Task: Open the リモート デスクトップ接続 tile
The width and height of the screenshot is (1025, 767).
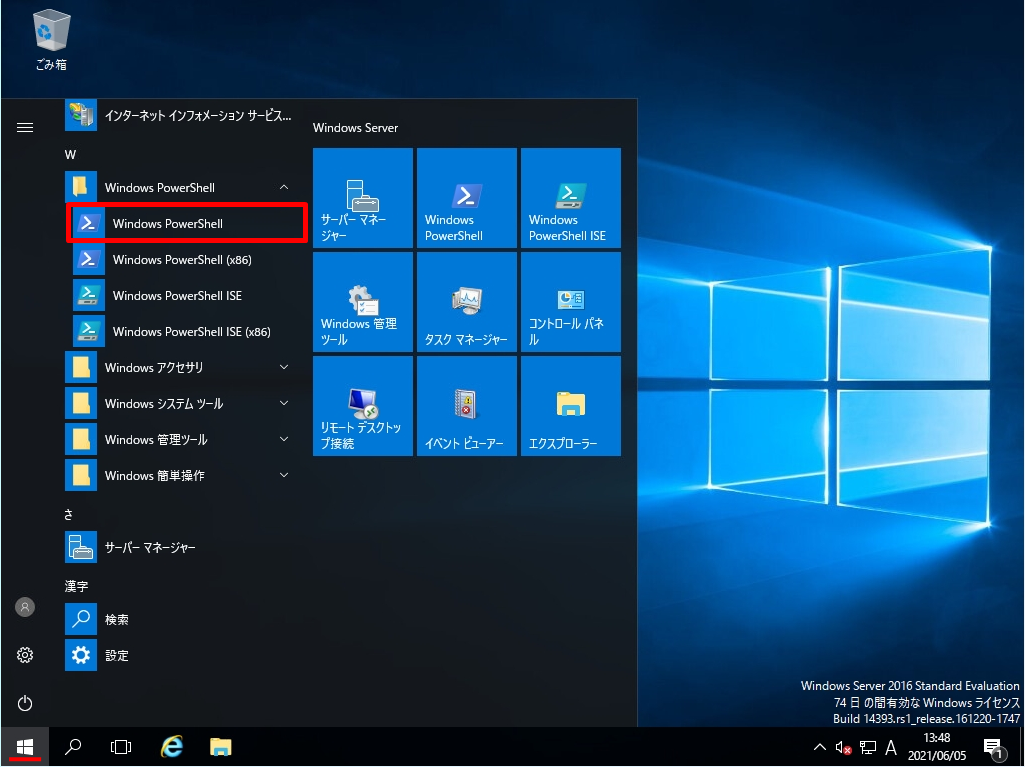Action: [363, 406]
